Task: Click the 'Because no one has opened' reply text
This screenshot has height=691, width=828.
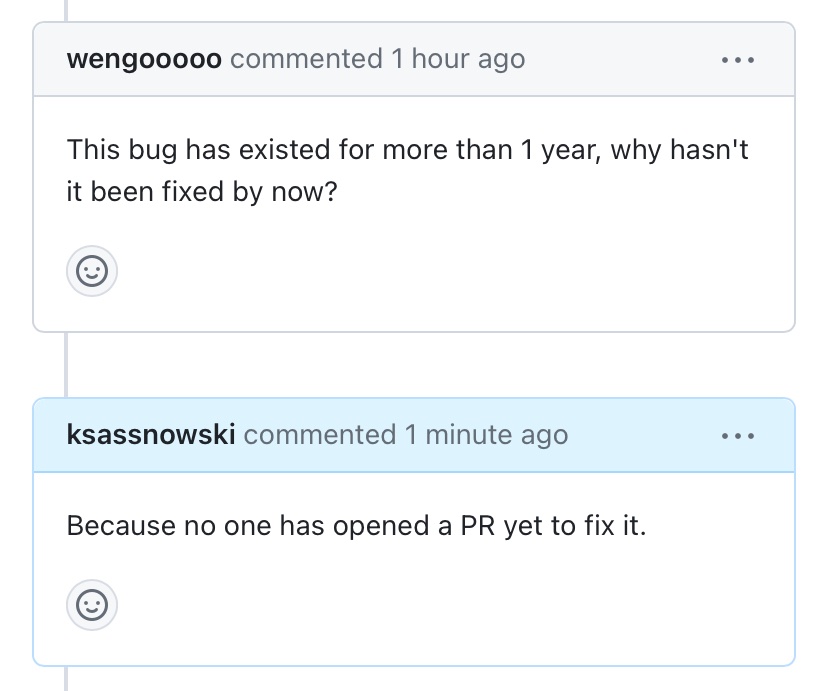Action: pyautogui.click(x=356, y=526)
